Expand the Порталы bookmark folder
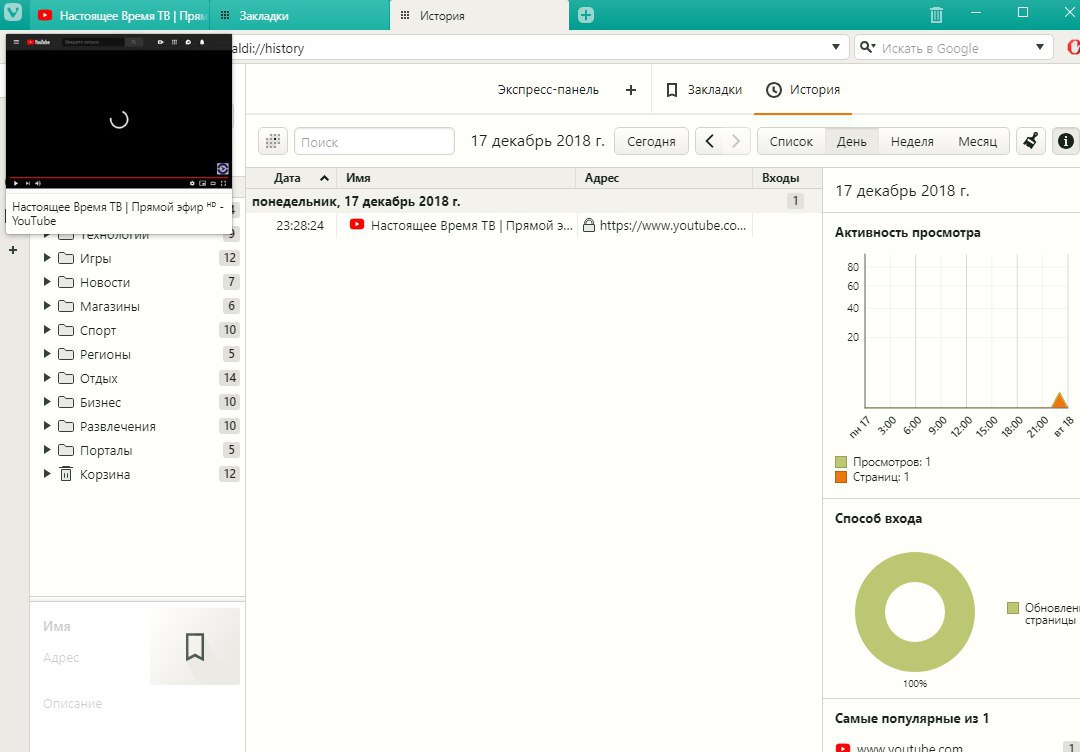1080x752 pixels. (47, 450)
